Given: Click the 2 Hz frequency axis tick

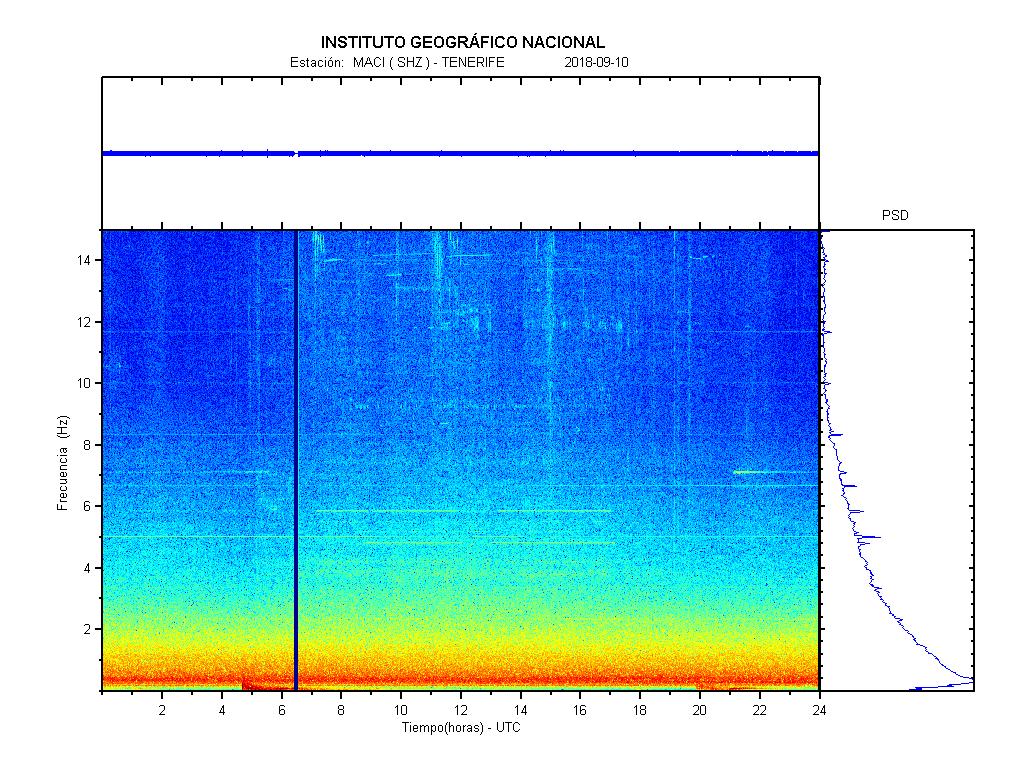Looking at the screenshot, I should (88, 629).
